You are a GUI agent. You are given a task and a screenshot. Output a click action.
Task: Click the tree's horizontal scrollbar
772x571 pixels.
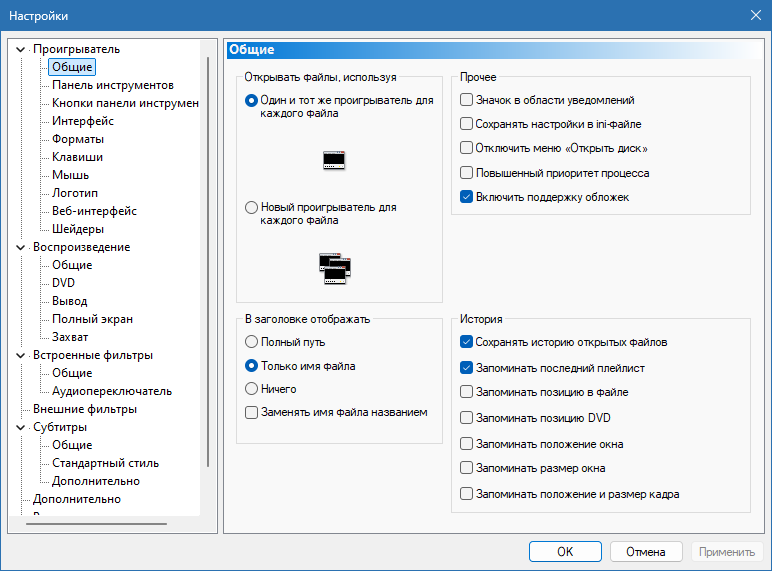pyautogui.click(x=96, y=524)
